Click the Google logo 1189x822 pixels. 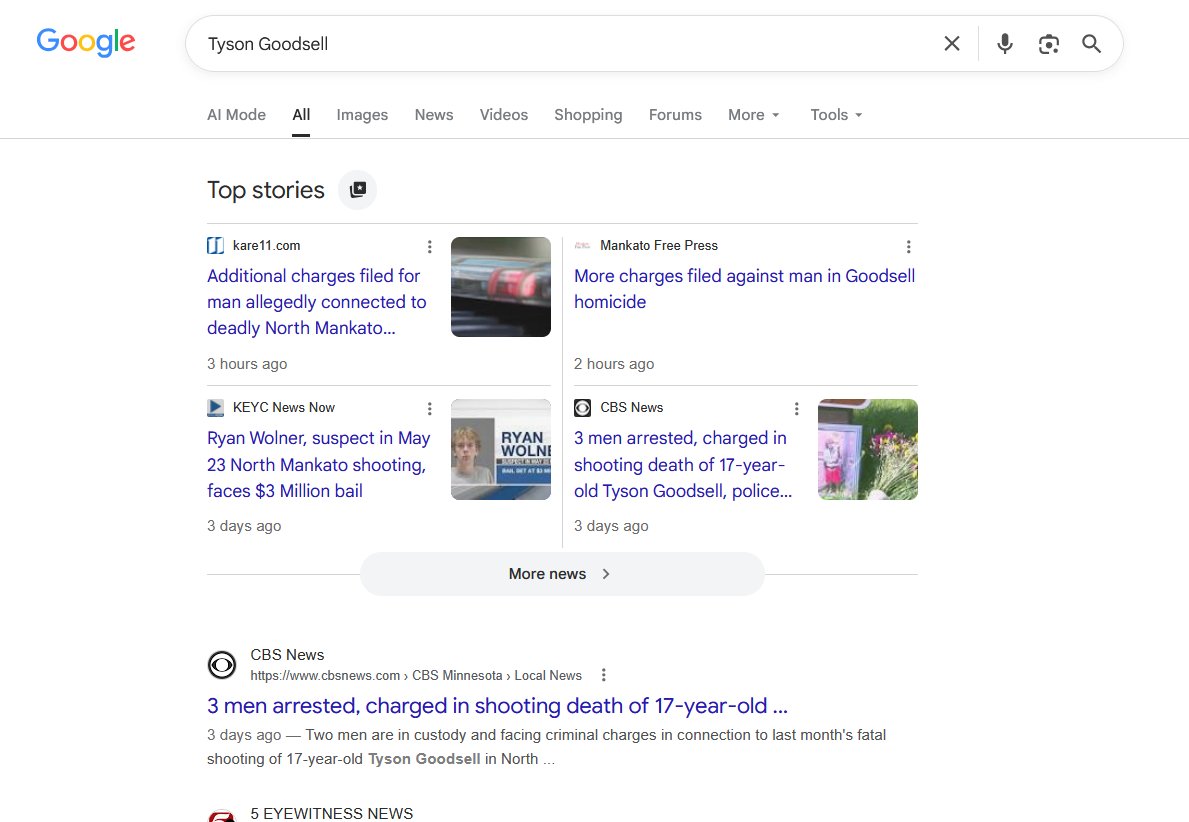click(x=86, y=42)
